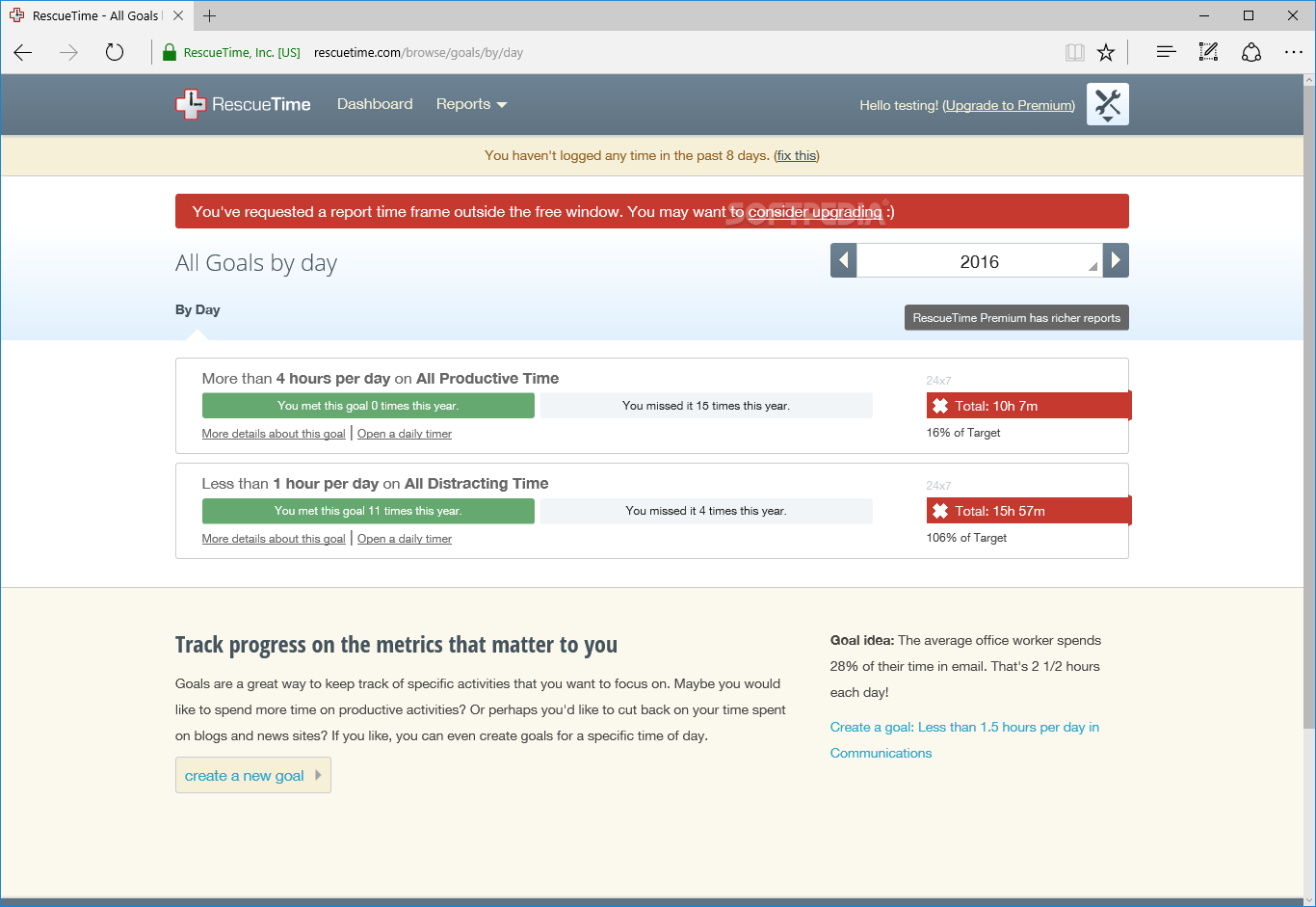The height and width of the screenshot is (907, 1316).
Task: Open the tools settings menu icon
Action: 1108,104
